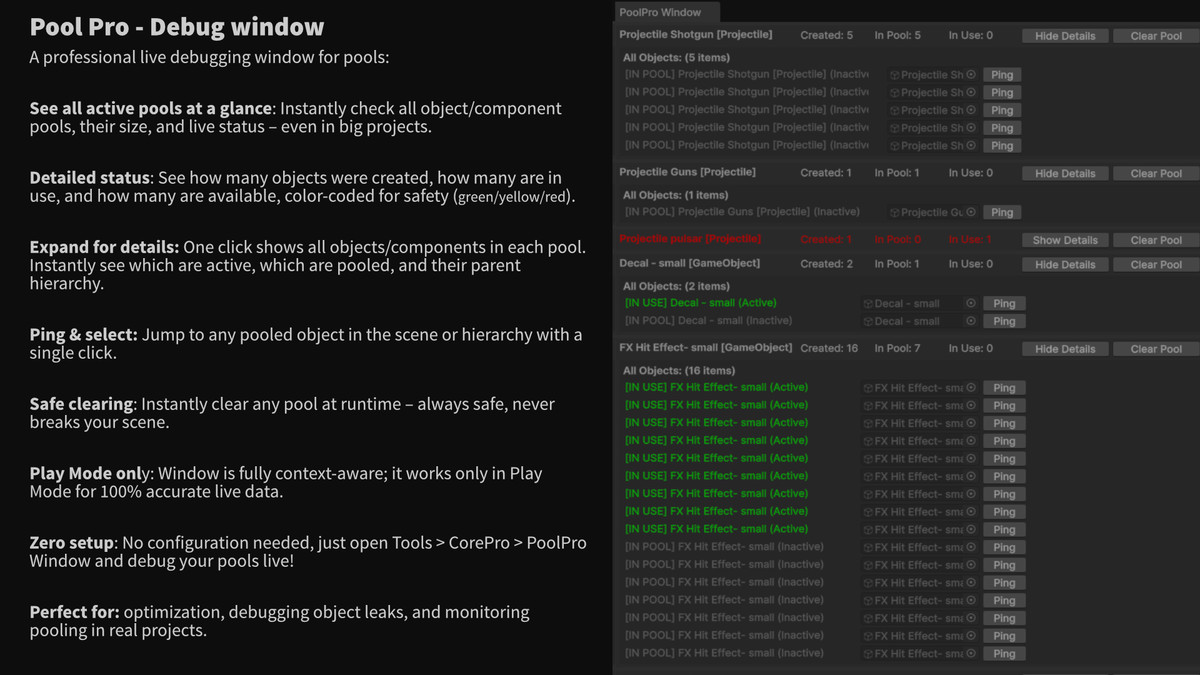Click the Created: 16 value

[x=829, y=349]
